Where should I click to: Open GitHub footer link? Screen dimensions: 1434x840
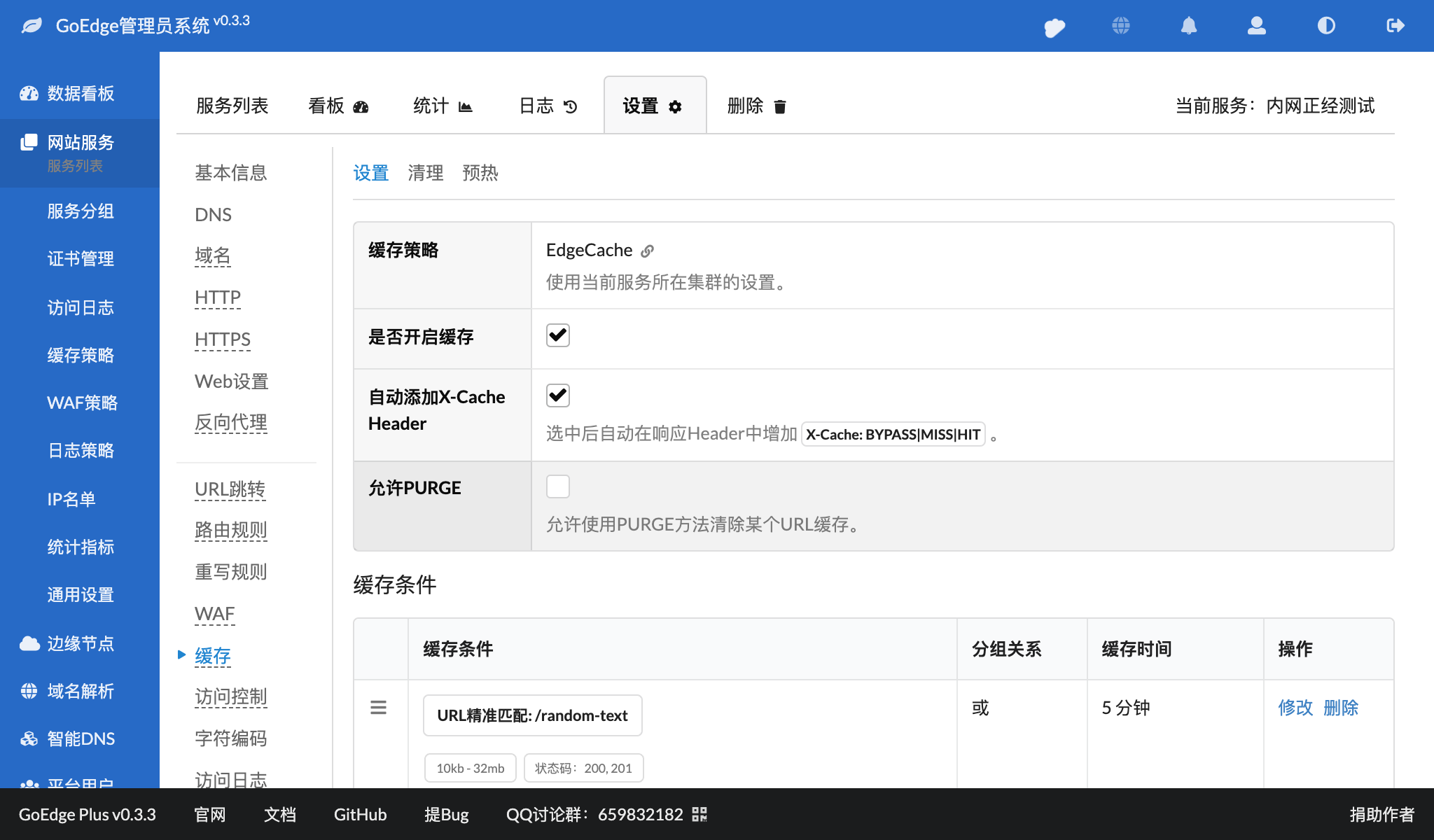click(x=360, y=814)
